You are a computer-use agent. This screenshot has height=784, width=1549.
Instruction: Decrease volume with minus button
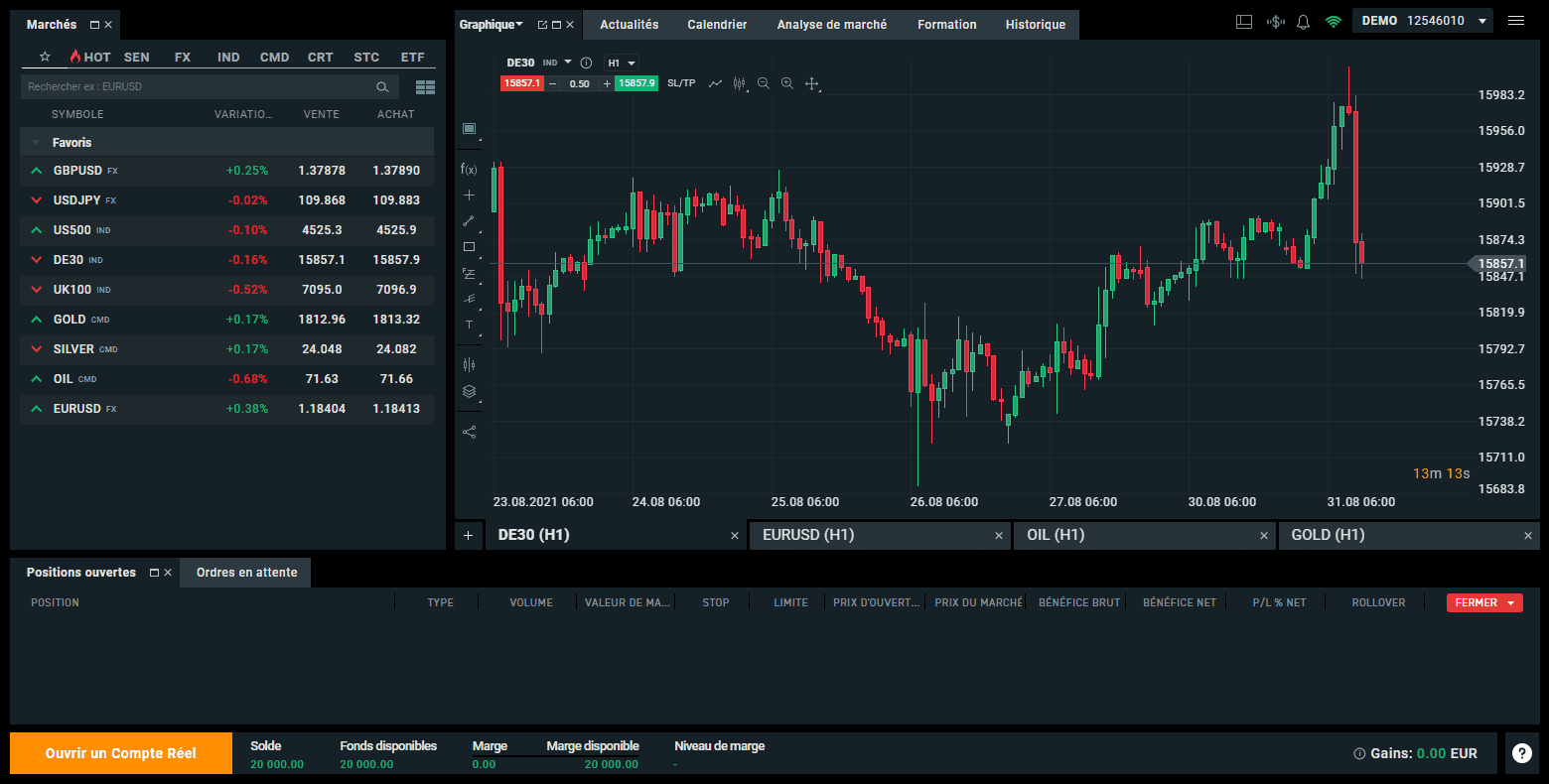[x=552, y=83]
